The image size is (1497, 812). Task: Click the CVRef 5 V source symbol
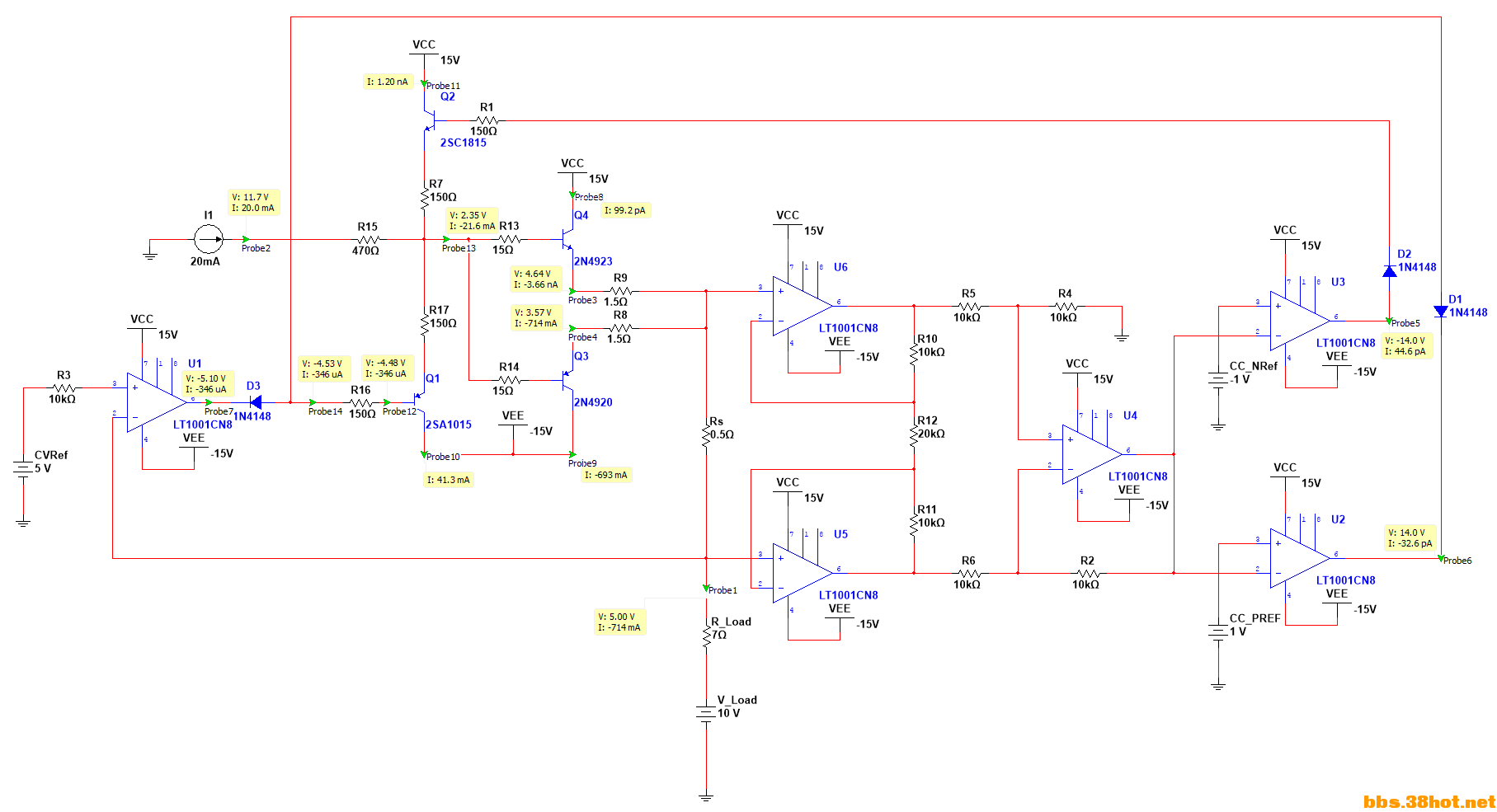(23, 468)
